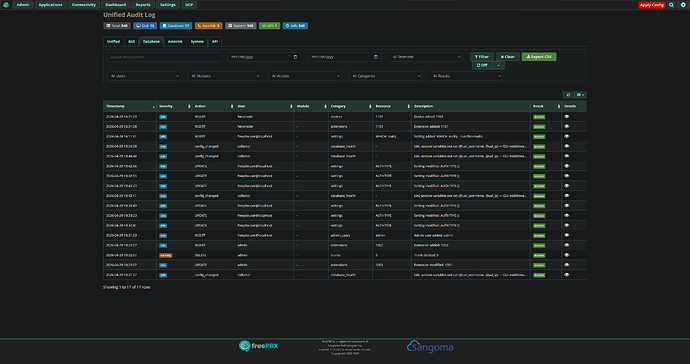Select the Database tab
690x364 pixels.
[x=151, y=41]
